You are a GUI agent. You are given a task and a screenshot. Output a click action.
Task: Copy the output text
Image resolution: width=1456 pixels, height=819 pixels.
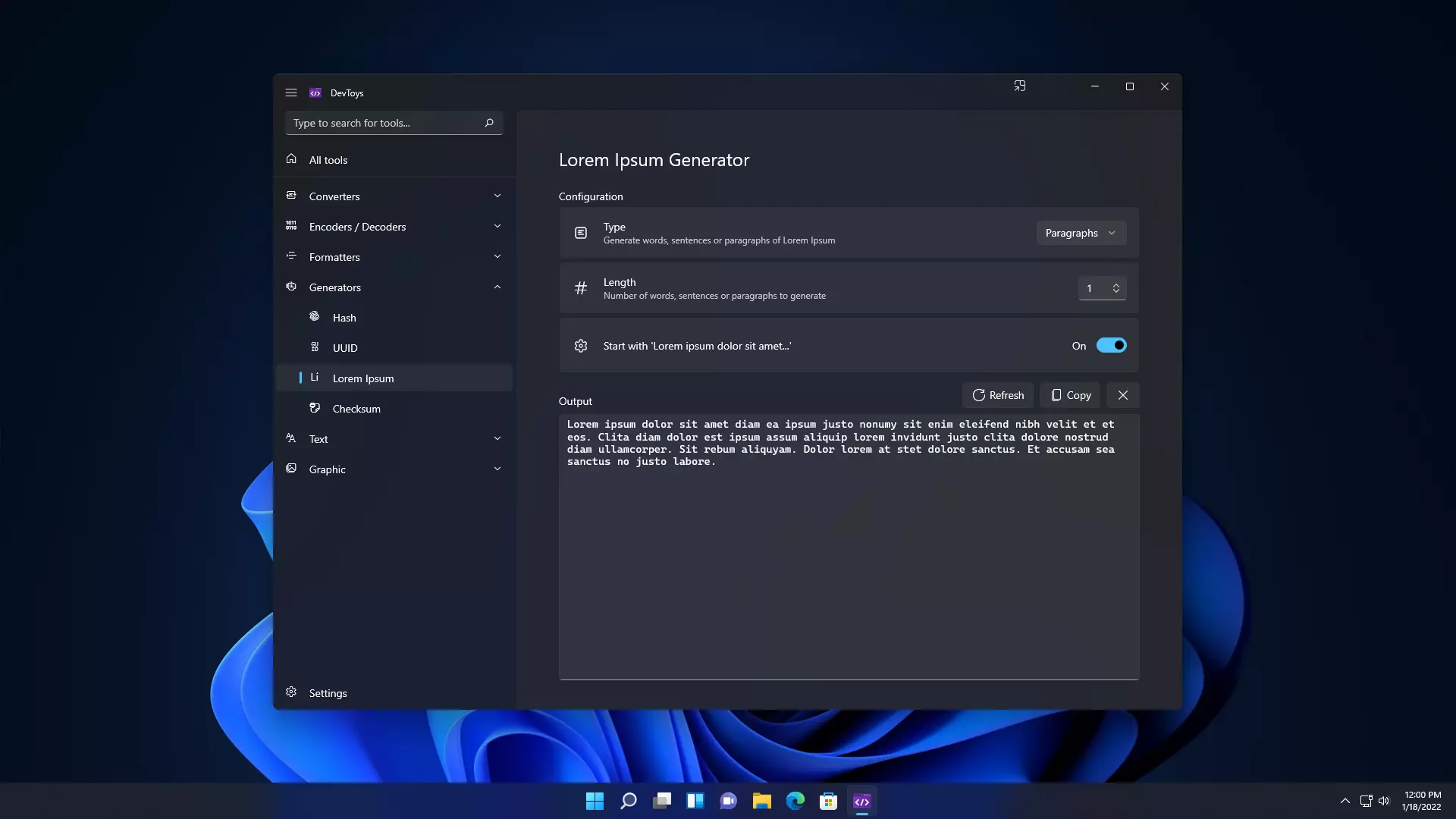(x=1070, y=395)
